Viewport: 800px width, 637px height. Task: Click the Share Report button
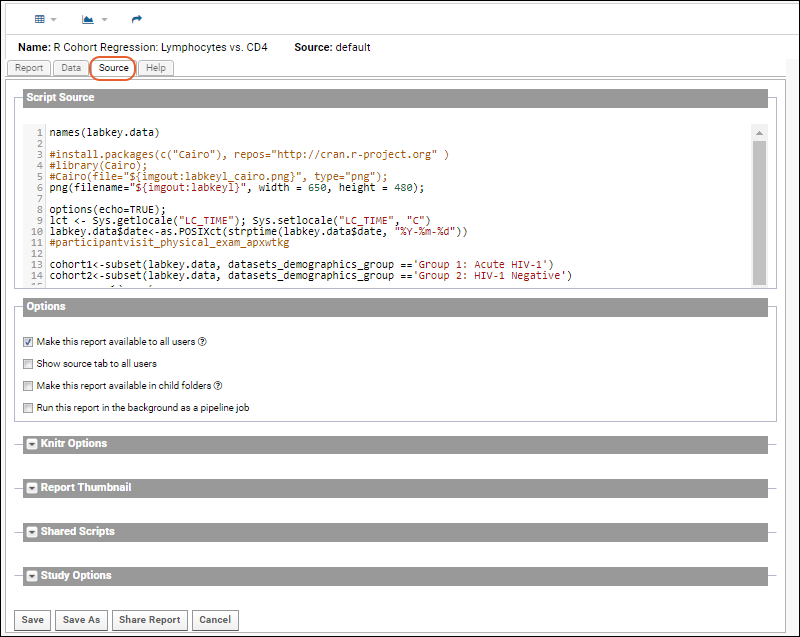pos(149,620)
